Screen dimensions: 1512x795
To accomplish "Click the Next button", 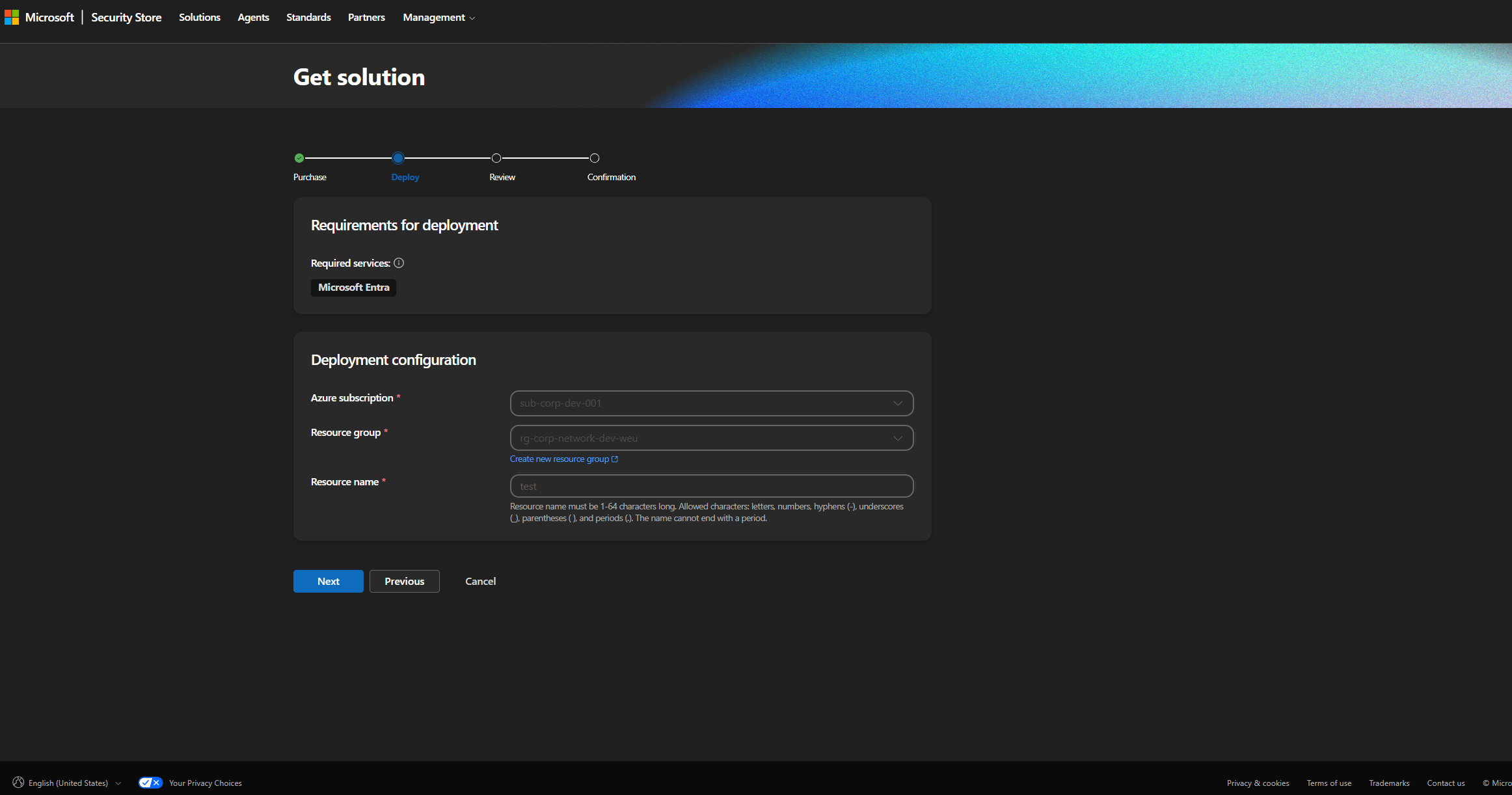I will click(x=328, y=581).
